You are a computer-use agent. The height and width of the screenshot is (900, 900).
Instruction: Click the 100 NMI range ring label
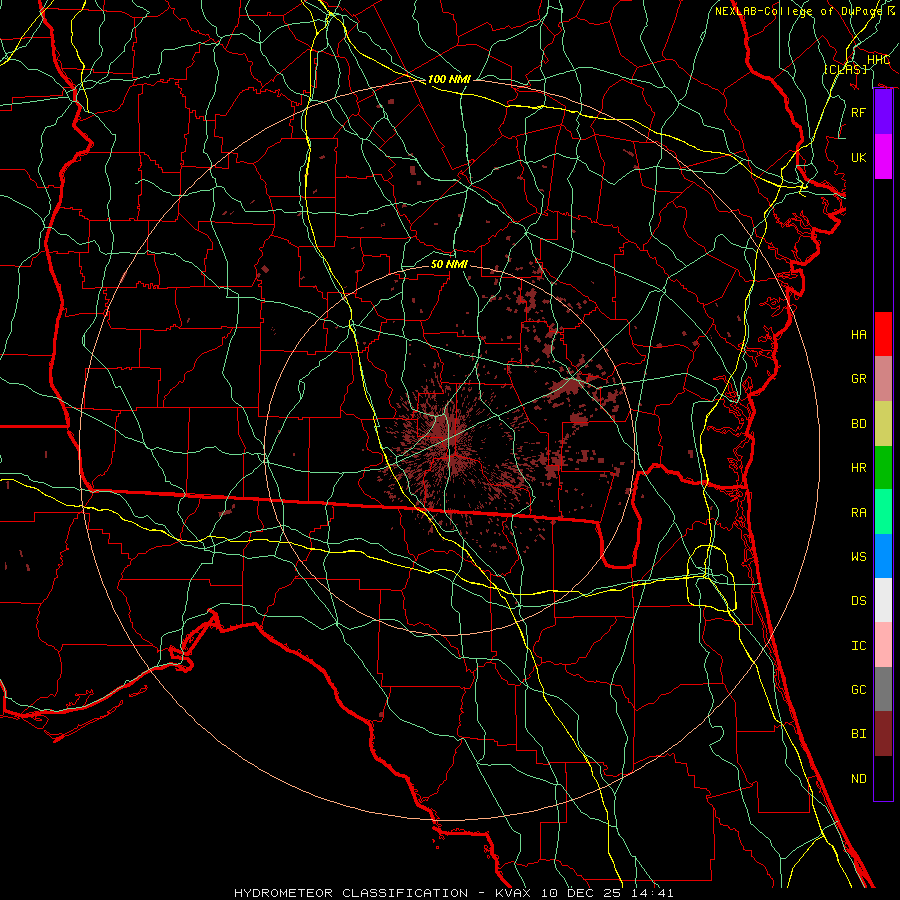click(x=449, y=79)
